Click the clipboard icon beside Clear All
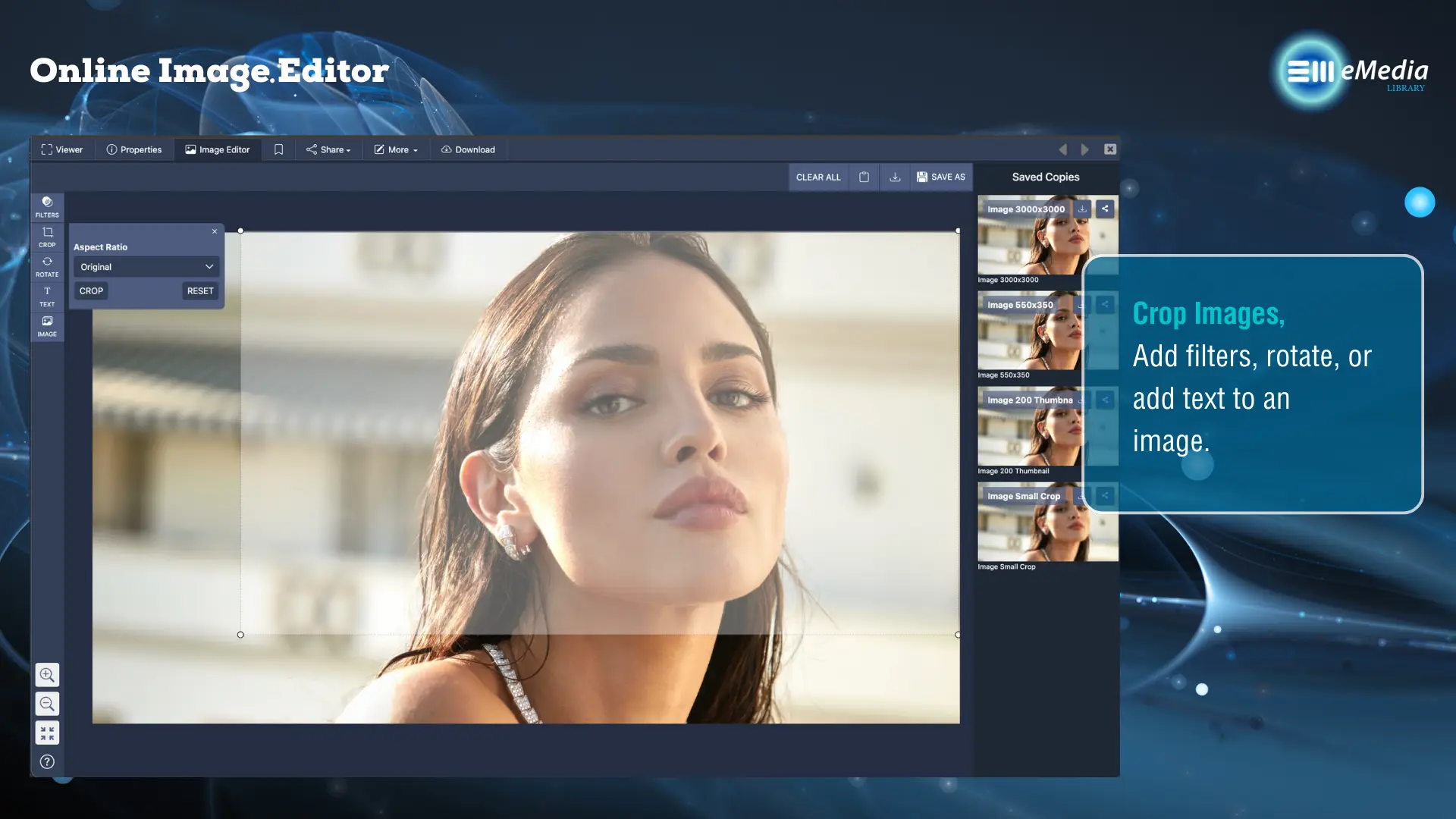Image resolution: width=1456 pixels, height=819 pixels. [864, 177]
